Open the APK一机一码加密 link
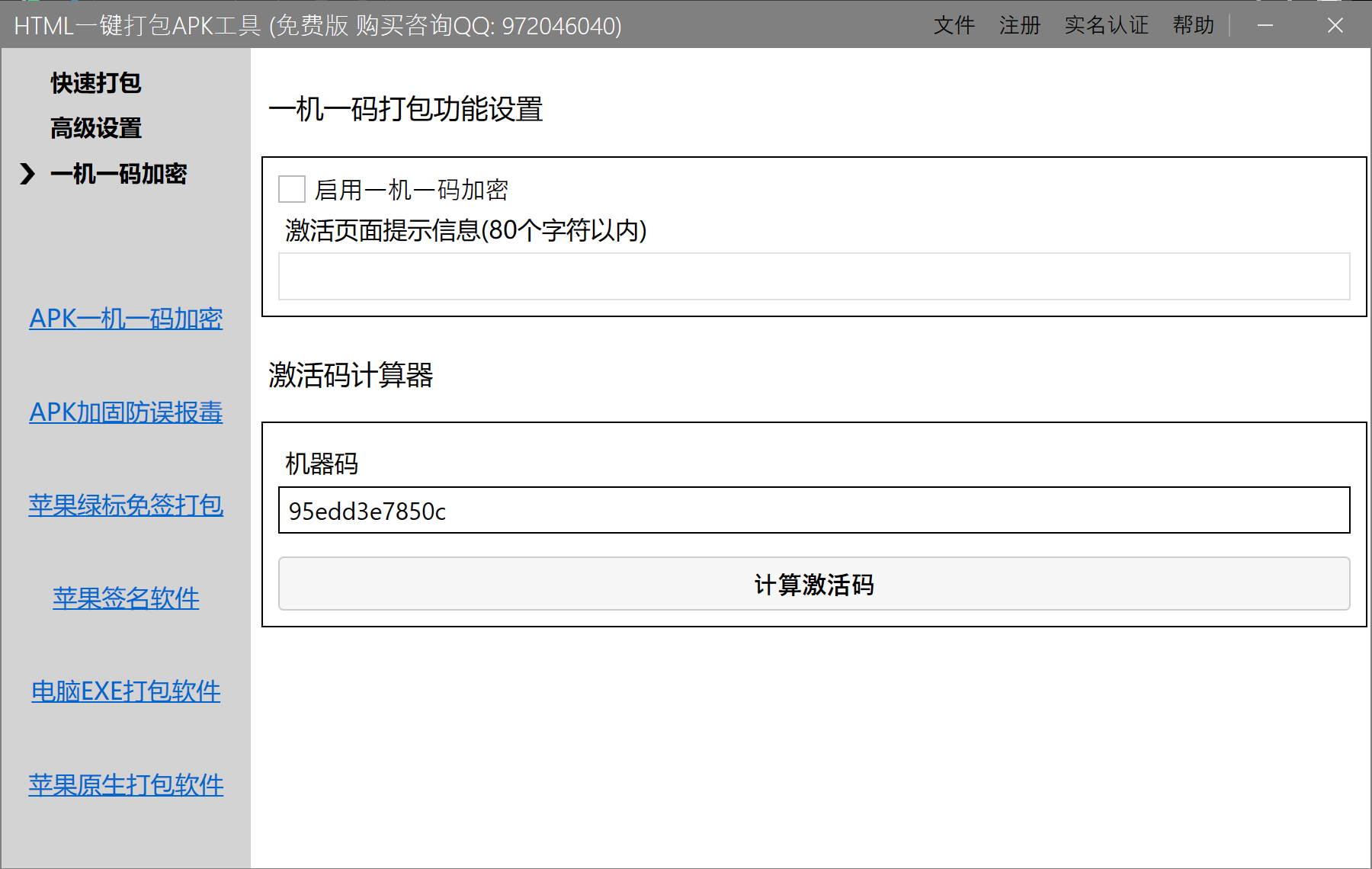Image resolution: width=1372 pixels, height=869 pixels. click(x=126, y=319)
